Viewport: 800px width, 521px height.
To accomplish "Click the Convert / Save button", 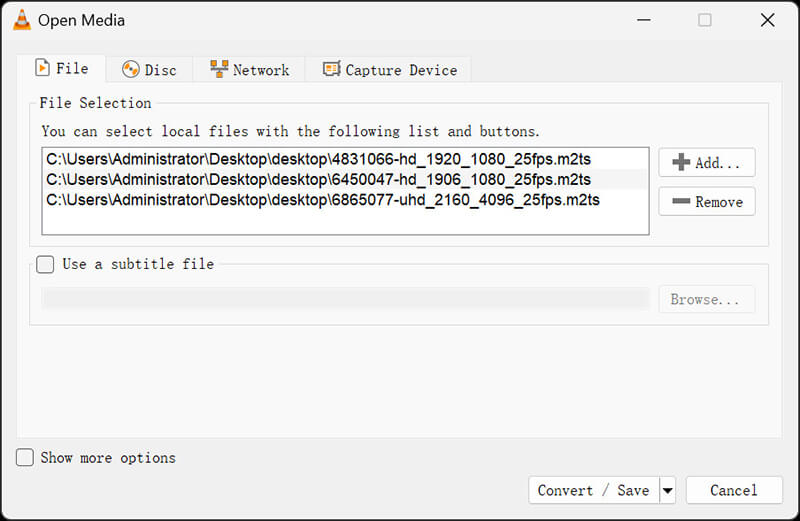I will (594, 490).
